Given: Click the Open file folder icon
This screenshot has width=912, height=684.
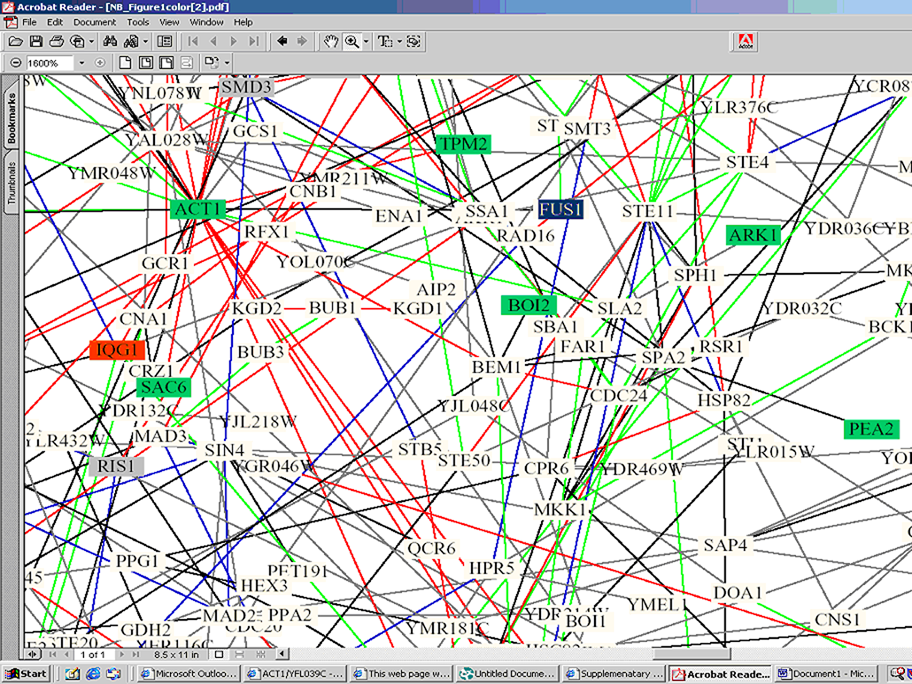Looking at the screenshot, I should pos(15,42).
